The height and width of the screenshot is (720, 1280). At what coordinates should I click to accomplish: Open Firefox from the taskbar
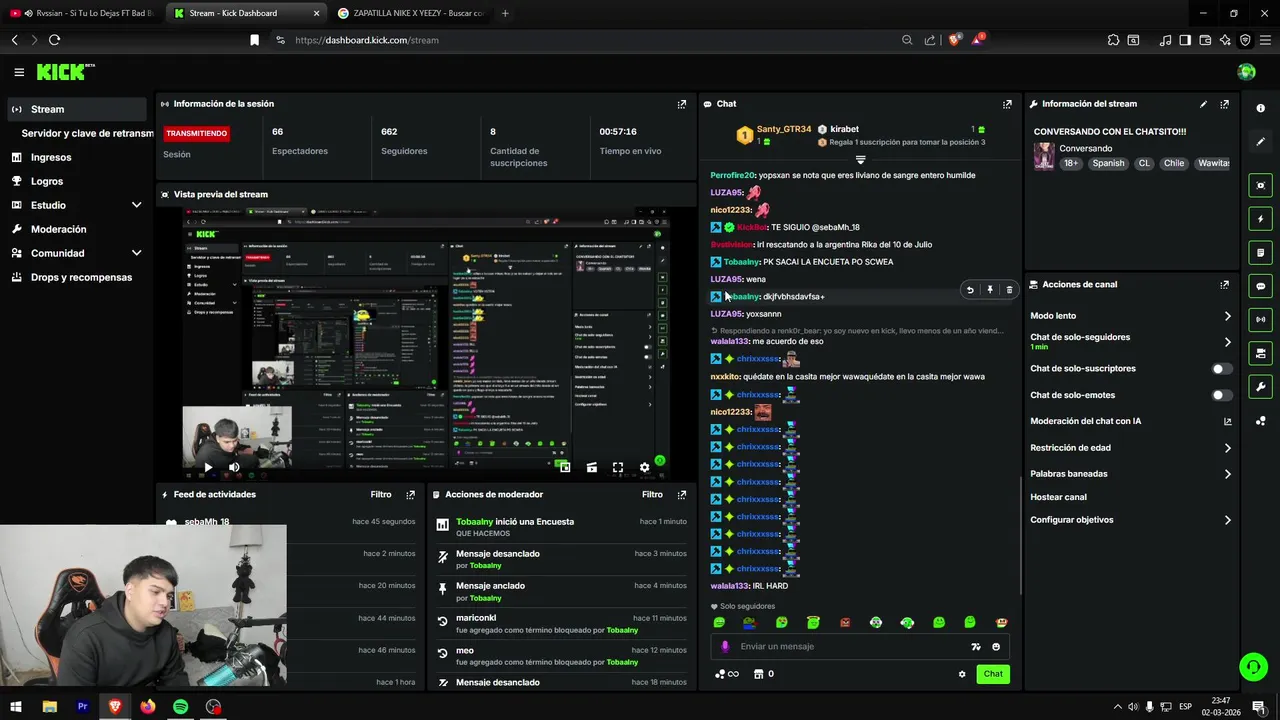click(x=148, y=707)
